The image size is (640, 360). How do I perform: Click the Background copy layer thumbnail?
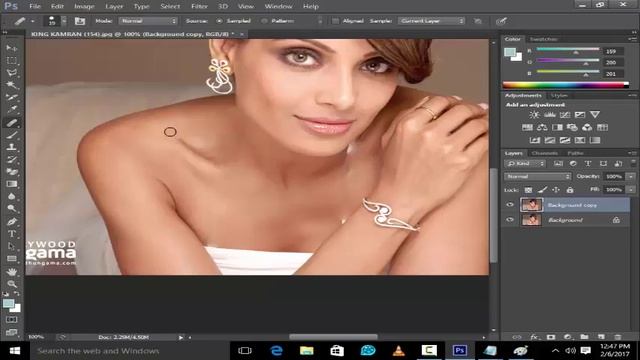531,205
